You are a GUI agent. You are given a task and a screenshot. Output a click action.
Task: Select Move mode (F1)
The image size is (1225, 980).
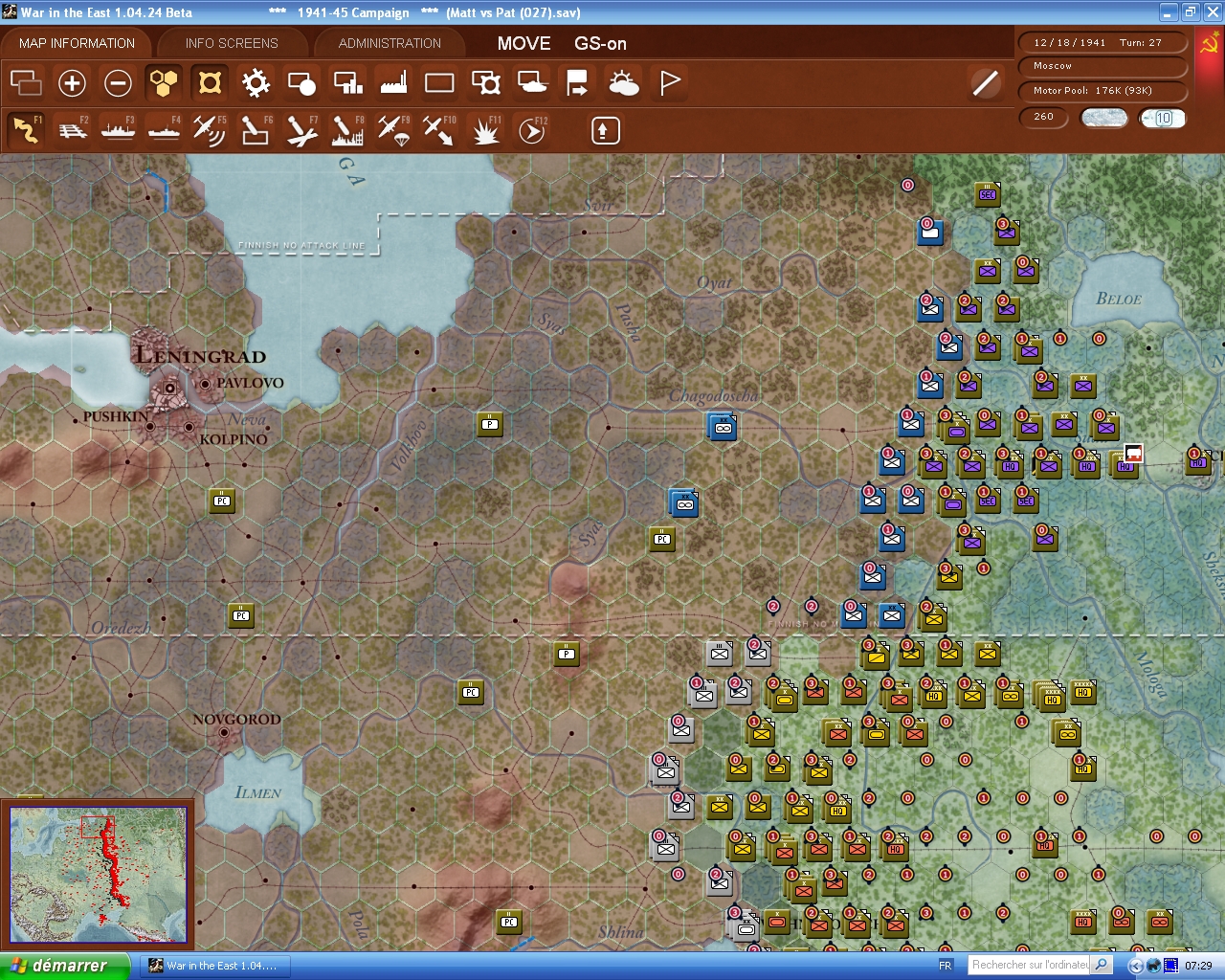26,130
